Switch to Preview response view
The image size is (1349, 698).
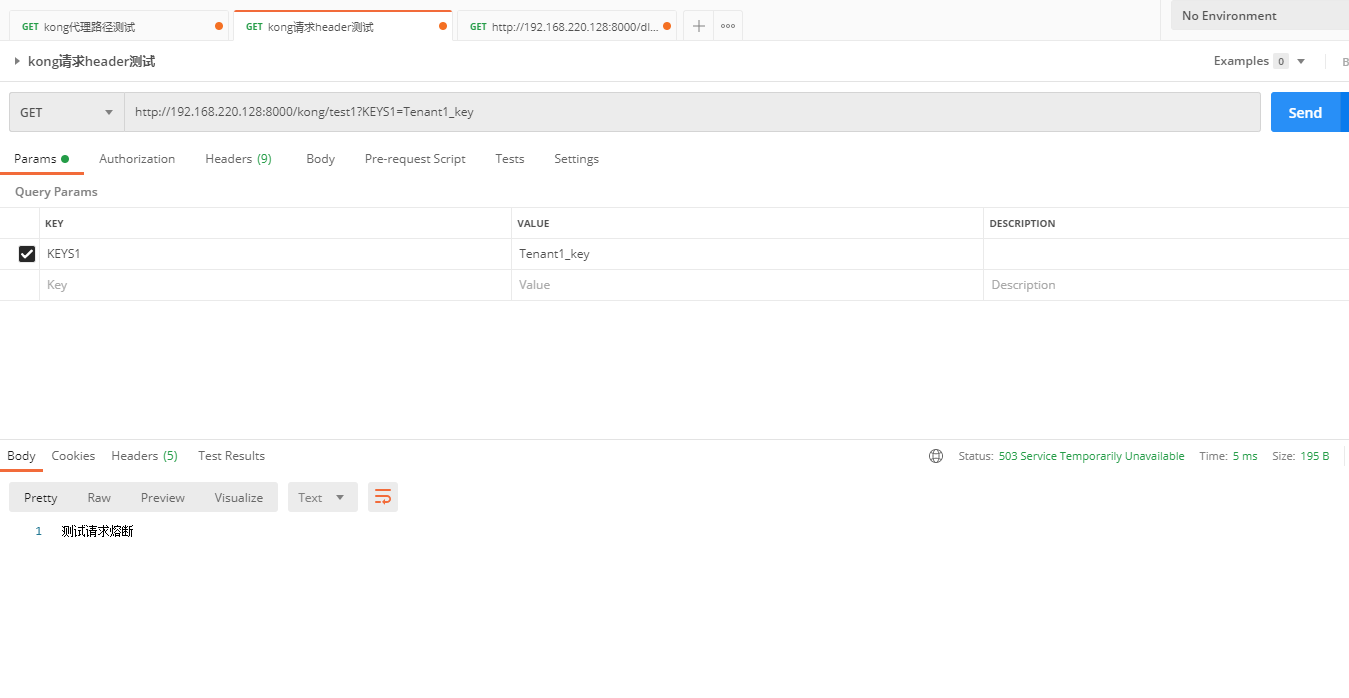tap(163, 497)
